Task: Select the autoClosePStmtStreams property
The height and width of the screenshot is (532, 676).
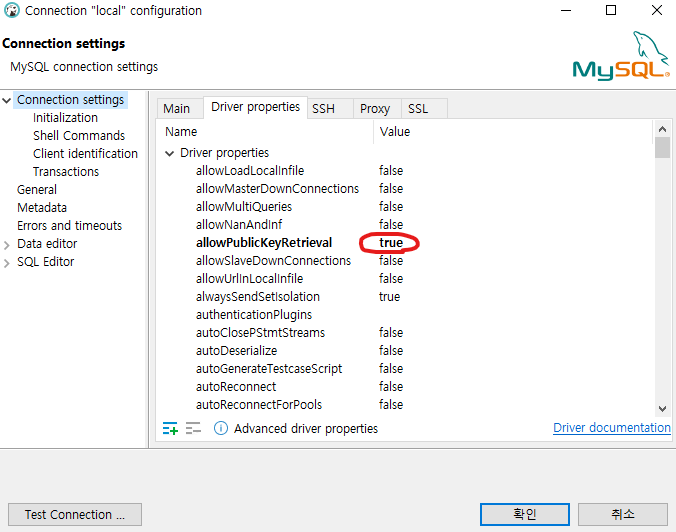Action: tap(260, 333)
